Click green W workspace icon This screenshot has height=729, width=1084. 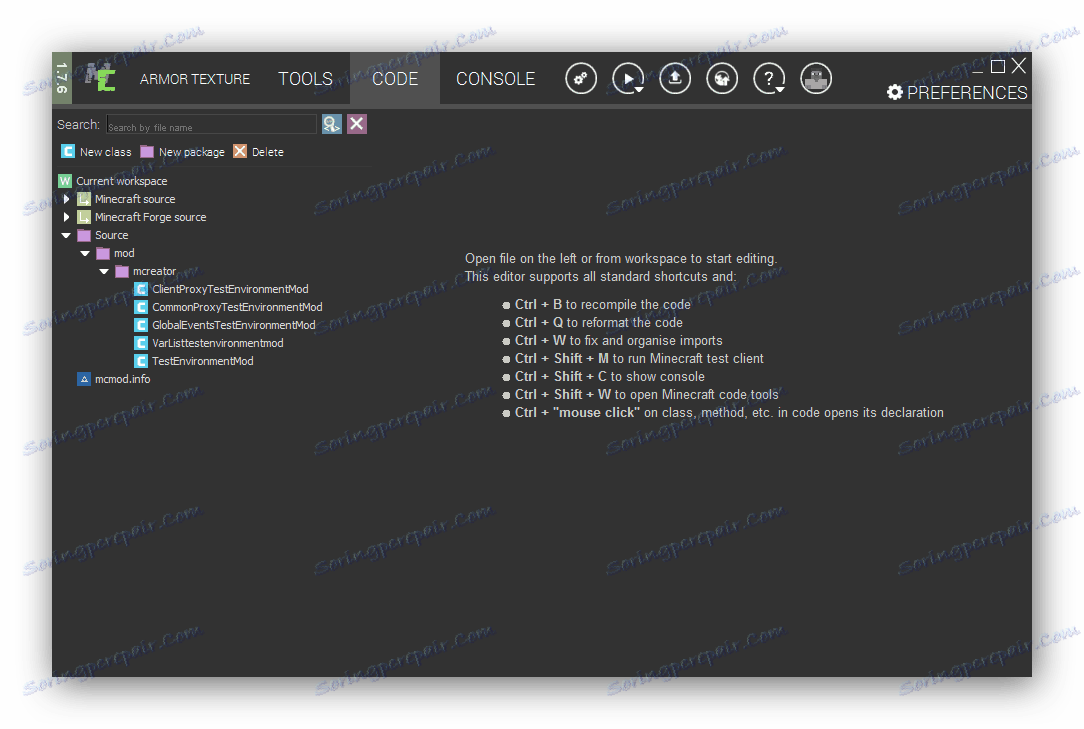click(x=65, y=181)
